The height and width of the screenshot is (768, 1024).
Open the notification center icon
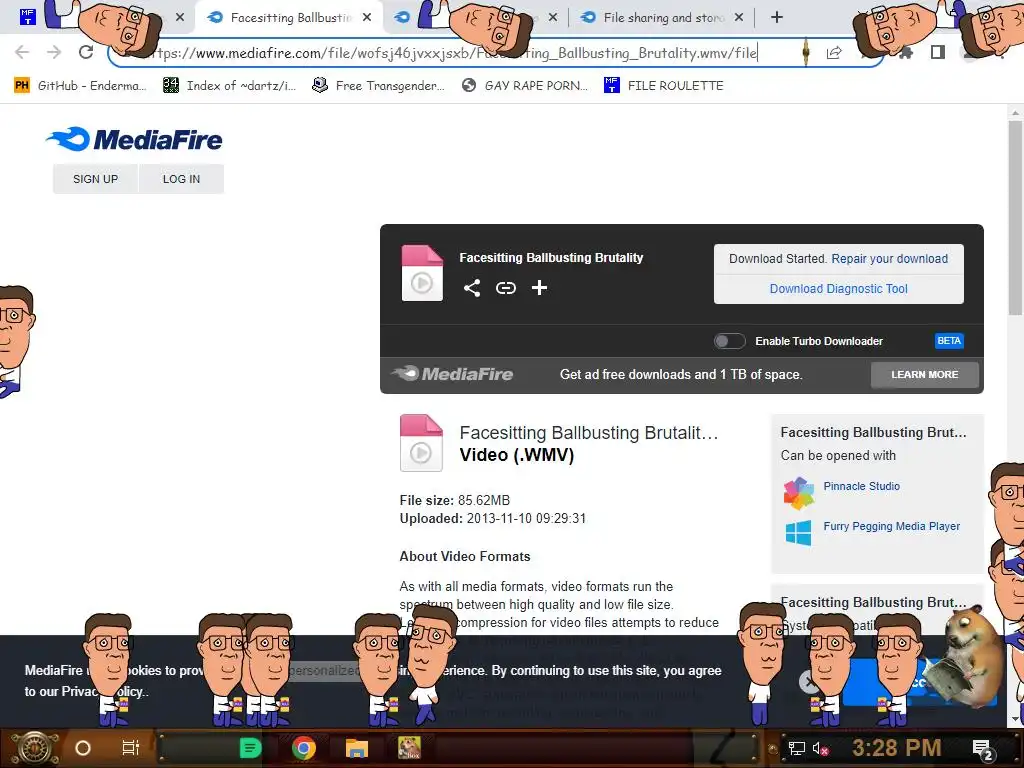[x=982, y=750]
